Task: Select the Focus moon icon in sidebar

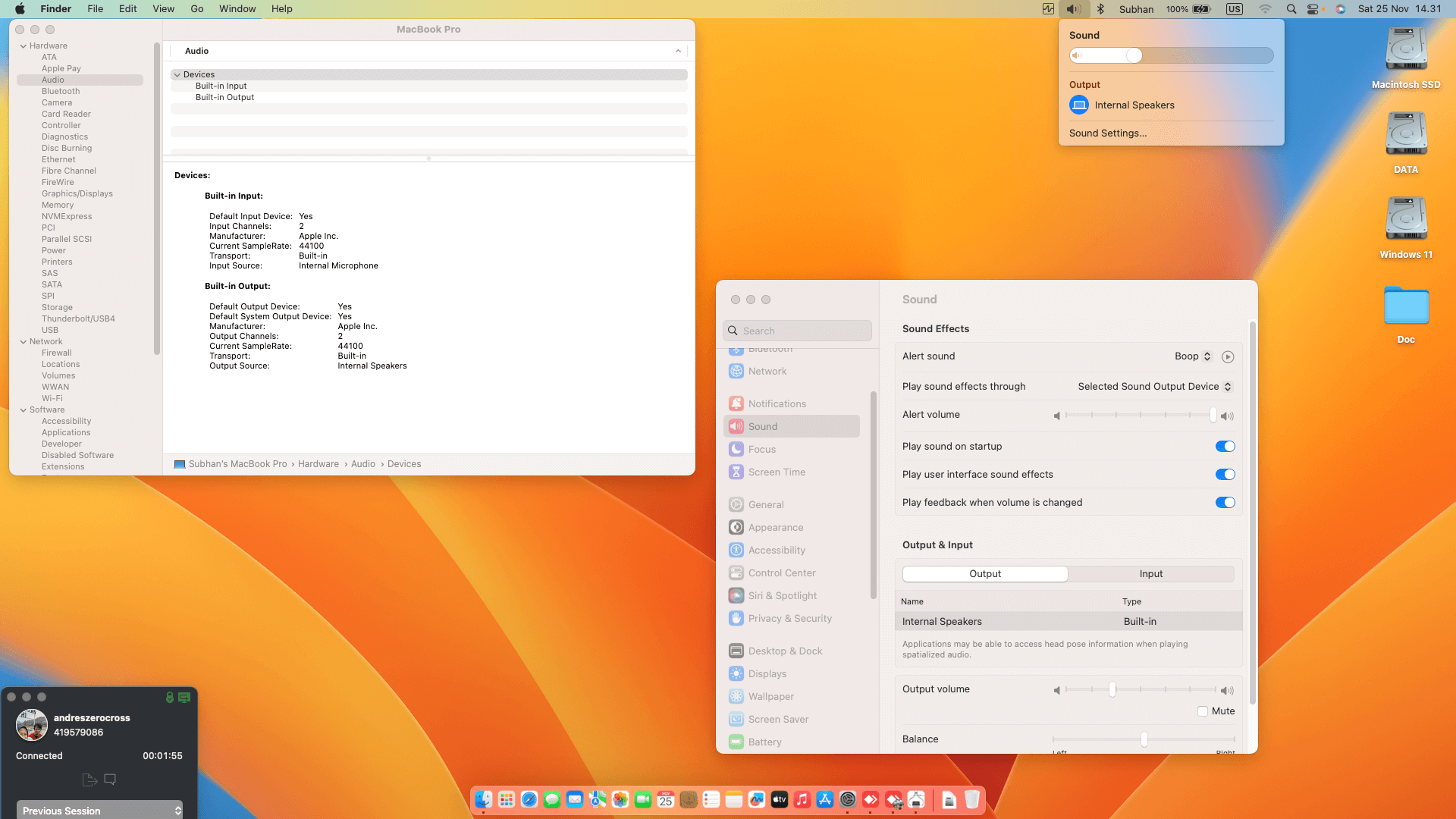Action: pos(736,449)
